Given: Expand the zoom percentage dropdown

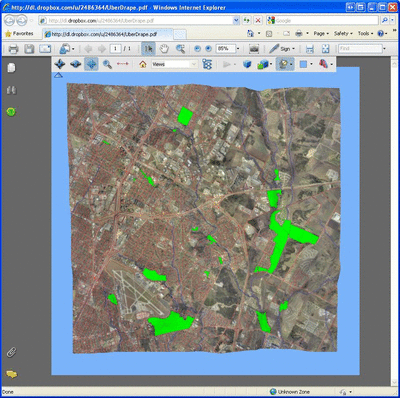Looking at the screenshot, I should [238, 49].
